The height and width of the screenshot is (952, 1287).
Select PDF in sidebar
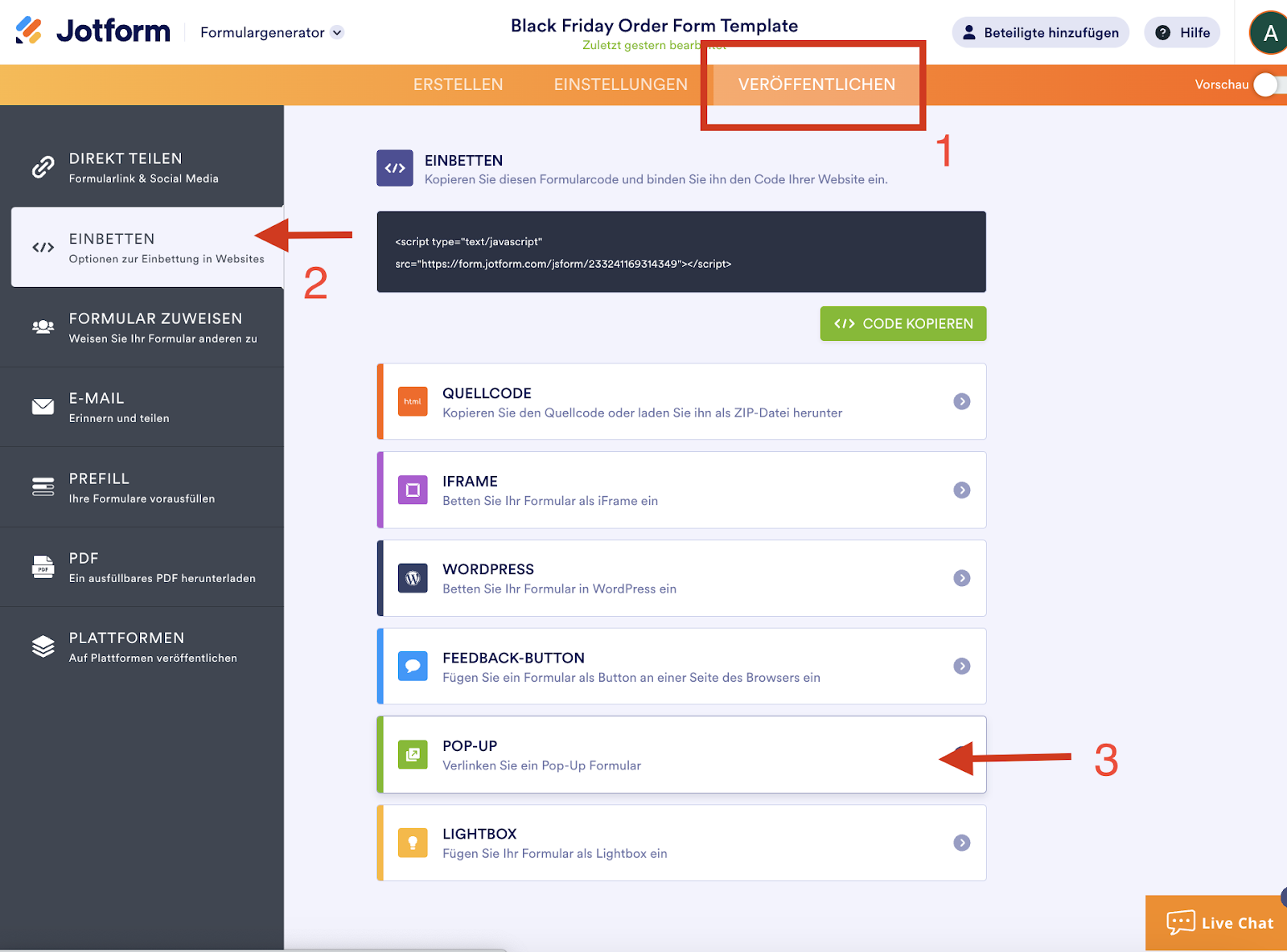click(x=142, y=567)
